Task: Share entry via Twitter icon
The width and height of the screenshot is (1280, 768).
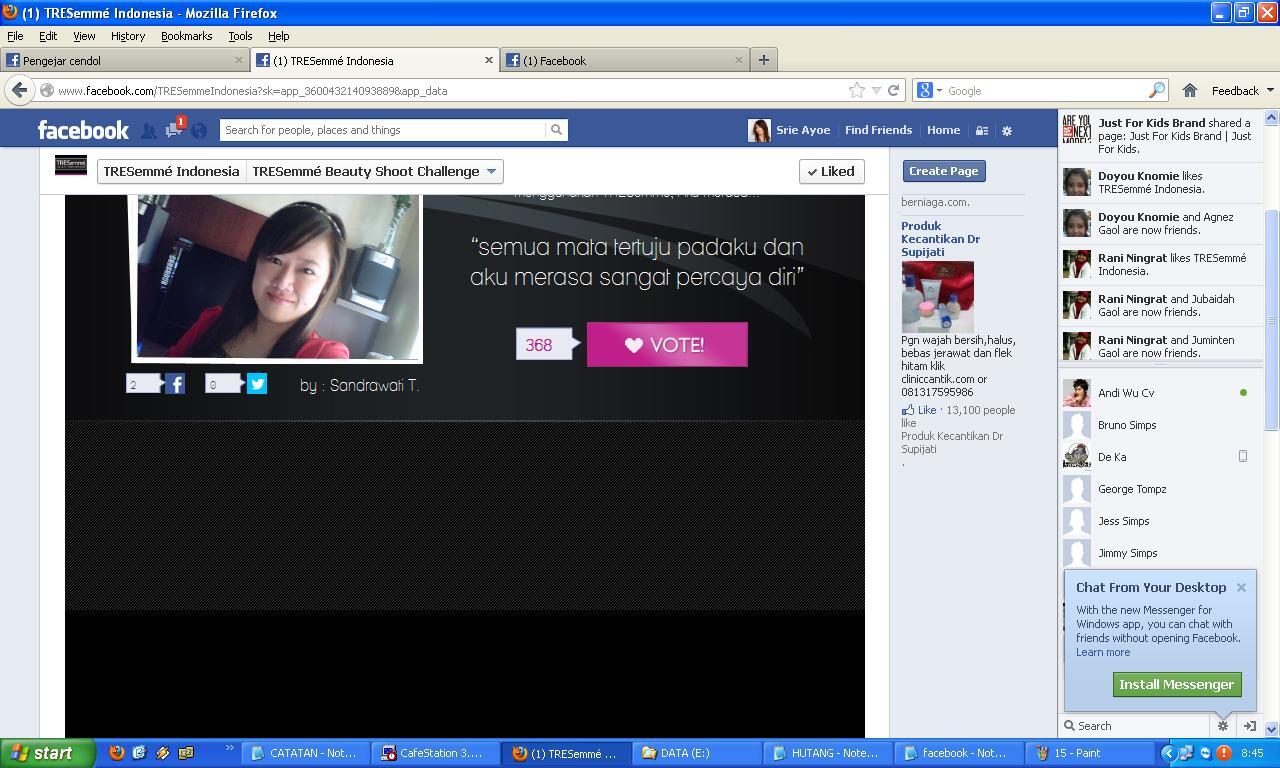Action: pyautogui.click(x=257, y=383)
